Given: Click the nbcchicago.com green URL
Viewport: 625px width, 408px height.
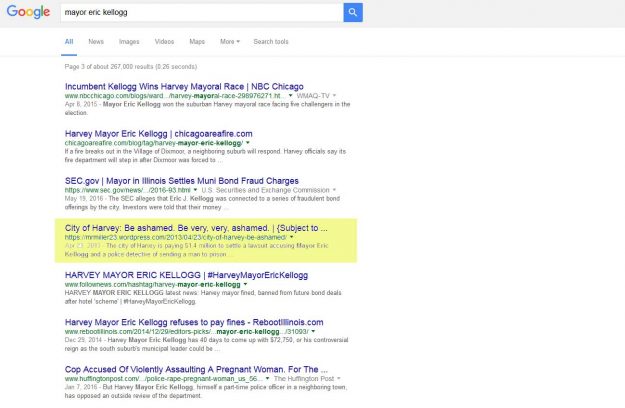Looking at the screenshot, I should (x=175, y=96).
